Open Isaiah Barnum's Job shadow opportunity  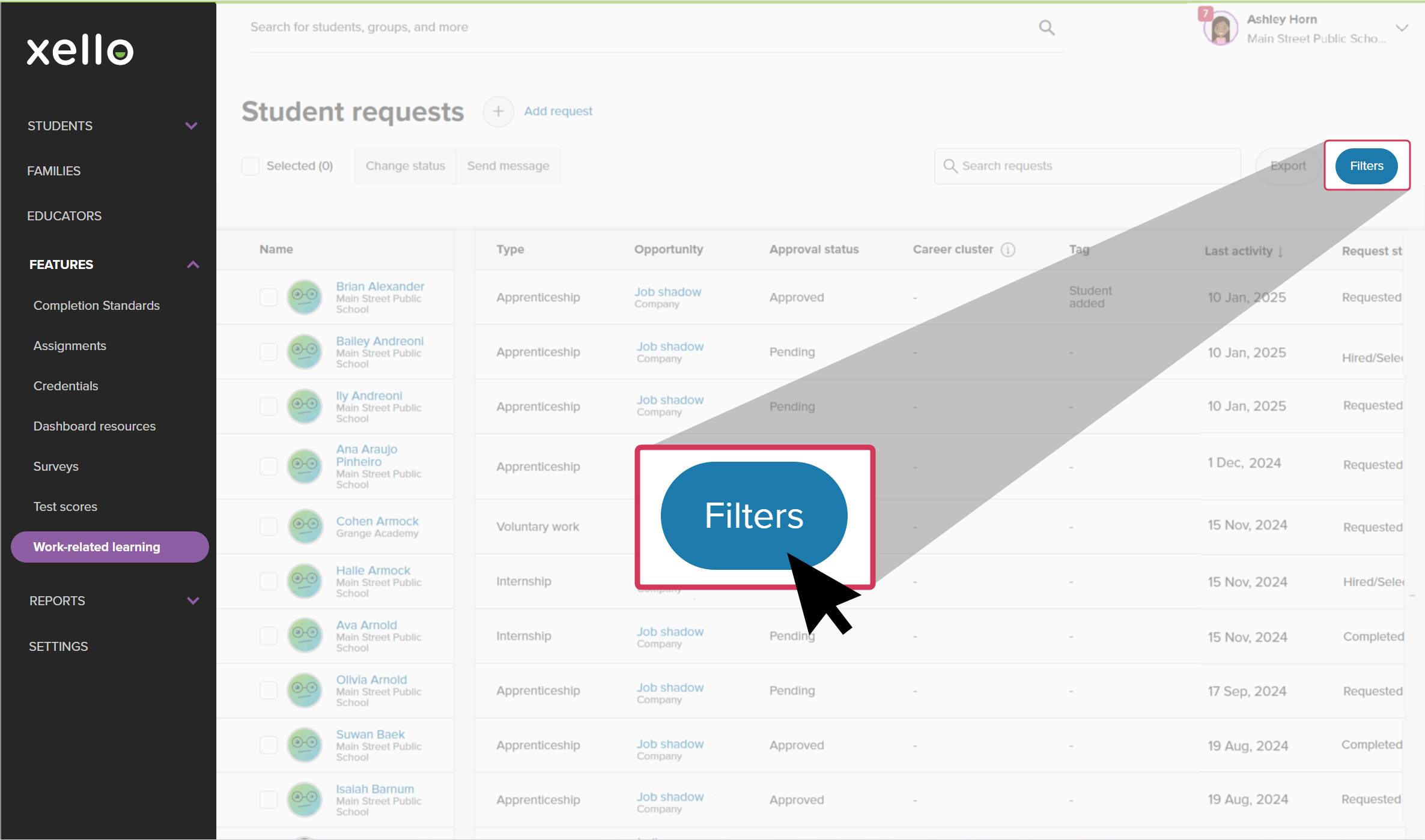click(x=670, y=797)
